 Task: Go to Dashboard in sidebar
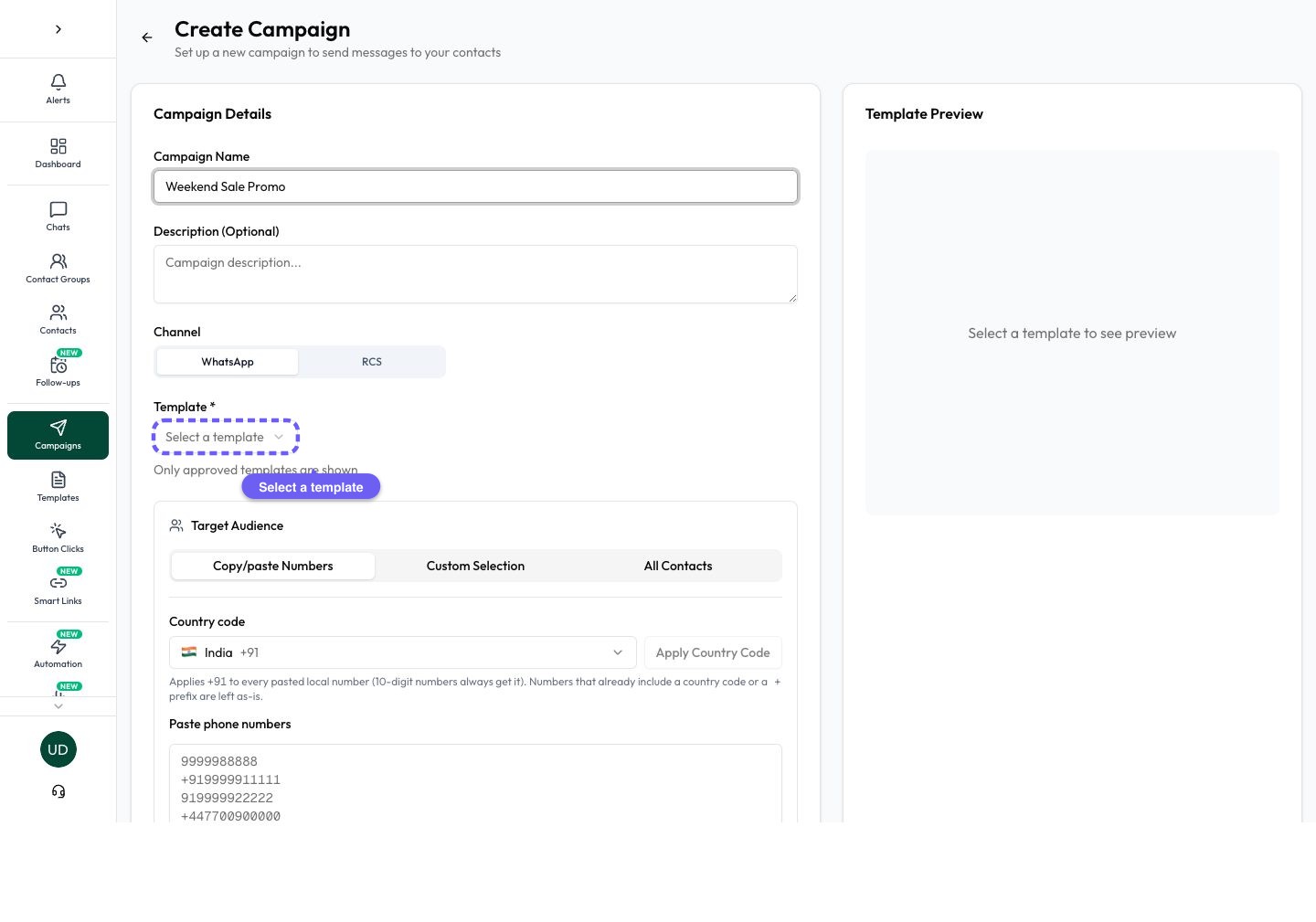click(x=58, y=153)
